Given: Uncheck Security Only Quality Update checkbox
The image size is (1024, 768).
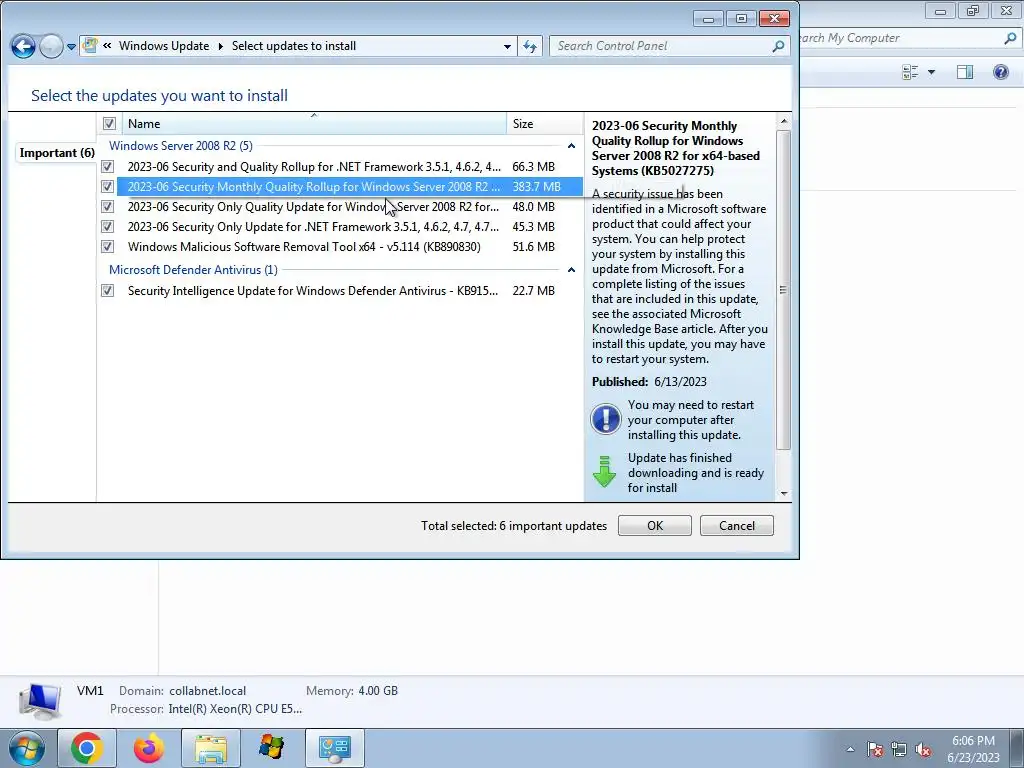Looking at the screenshot, I should [x=108, y=206].
